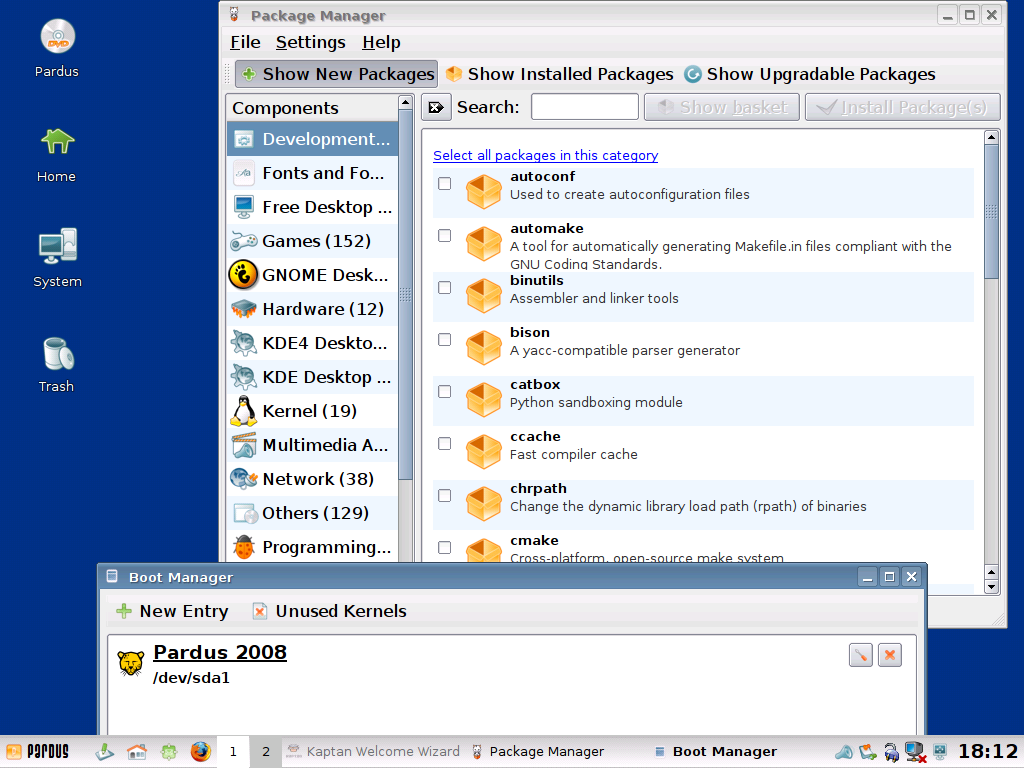Switch to virtual desktop 2

tap(266, 752)
